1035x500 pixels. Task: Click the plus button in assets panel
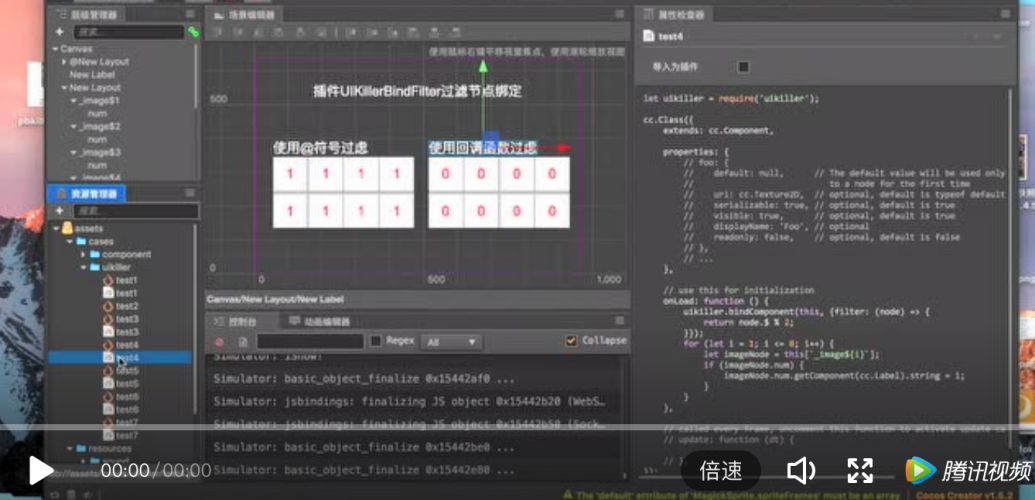coord(59,211)
